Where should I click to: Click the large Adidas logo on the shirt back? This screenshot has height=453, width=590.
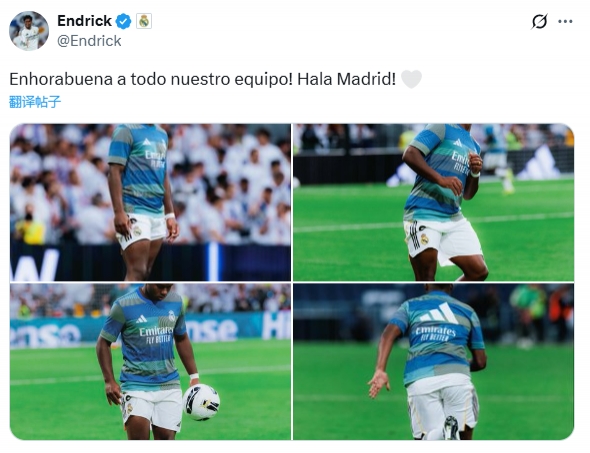coord(439,314)
